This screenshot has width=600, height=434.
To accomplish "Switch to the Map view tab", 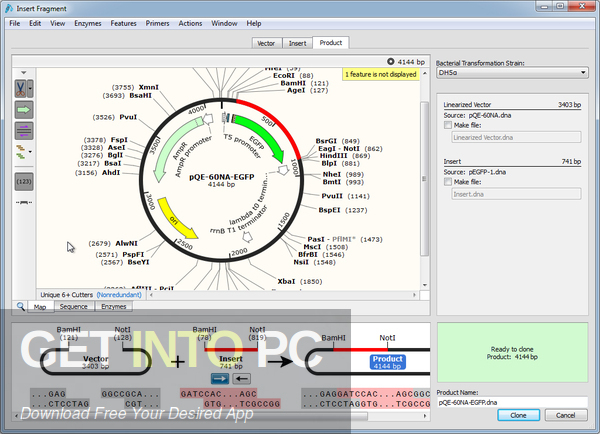I will pos(40,307).
